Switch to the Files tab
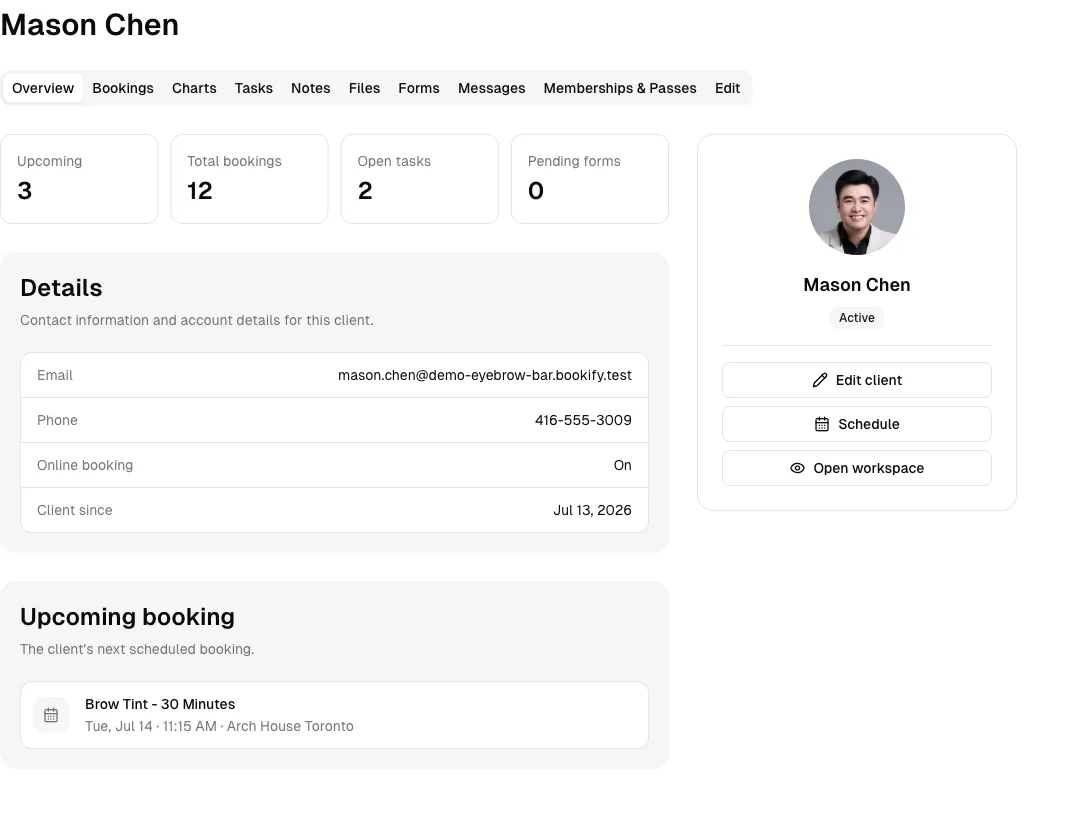Image resolution: width=1080 pixels, height=826 pixels. pyautogui.click(x=364, y=88)
